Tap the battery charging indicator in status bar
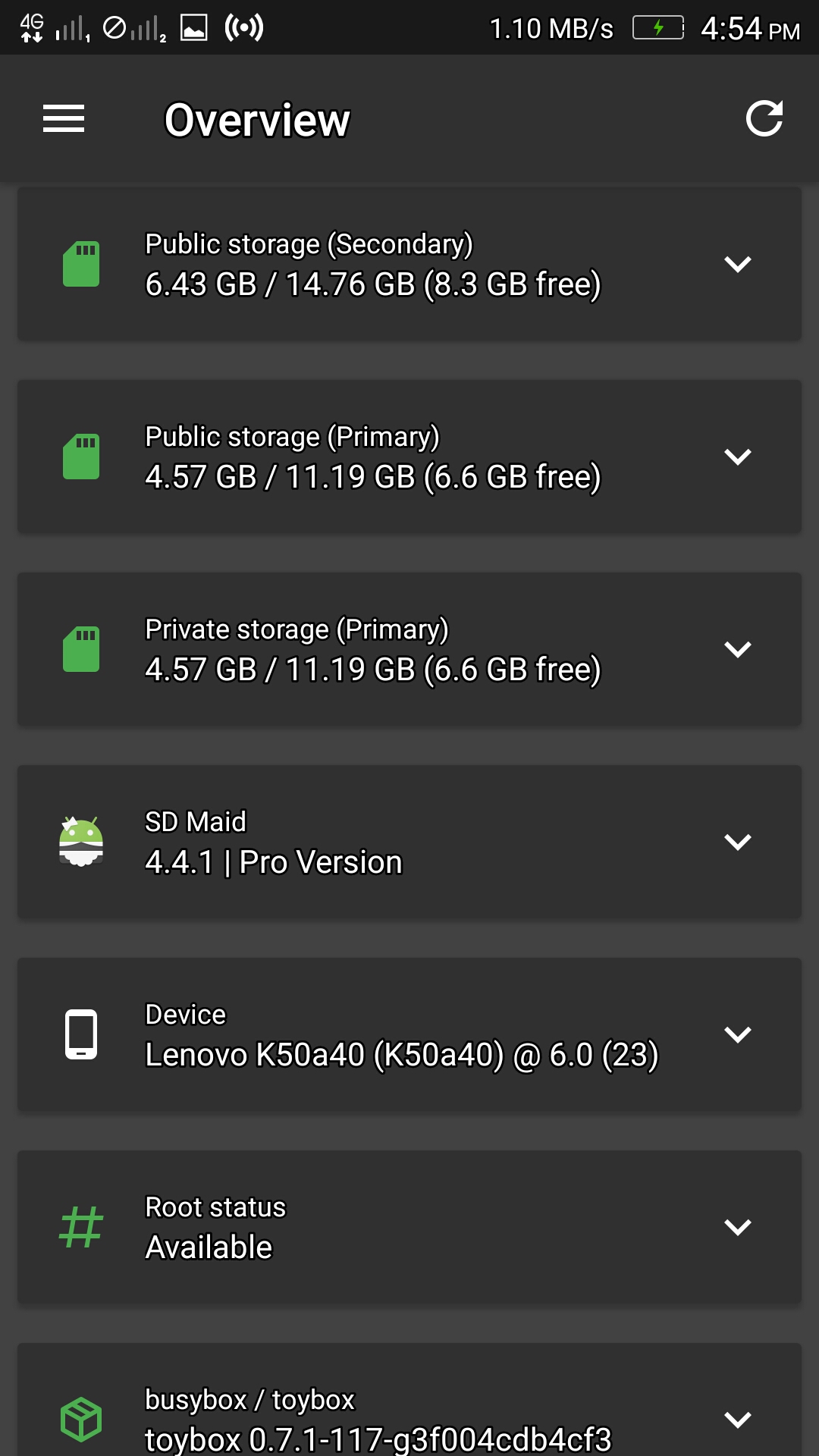819x1456 pixels. [x=658, y=28]
